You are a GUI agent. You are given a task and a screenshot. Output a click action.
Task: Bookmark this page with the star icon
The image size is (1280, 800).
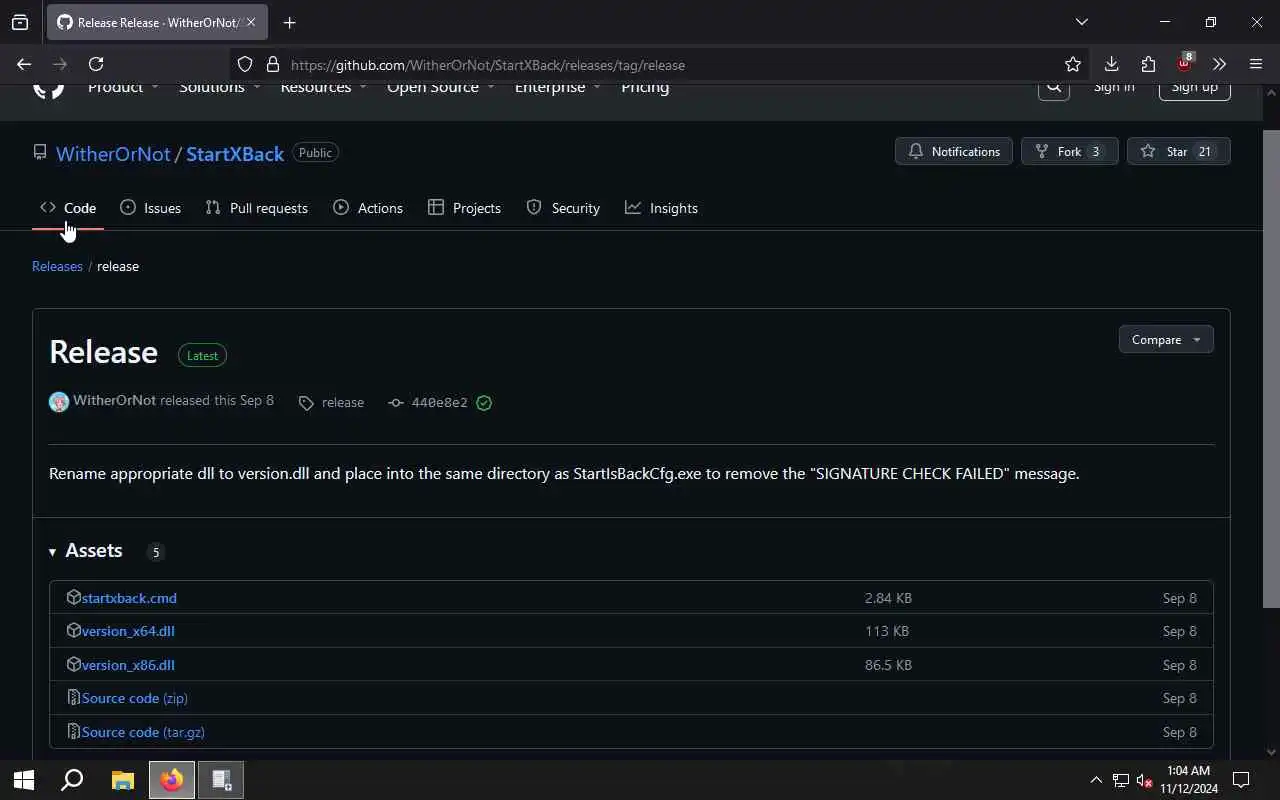pos(1073,64)
